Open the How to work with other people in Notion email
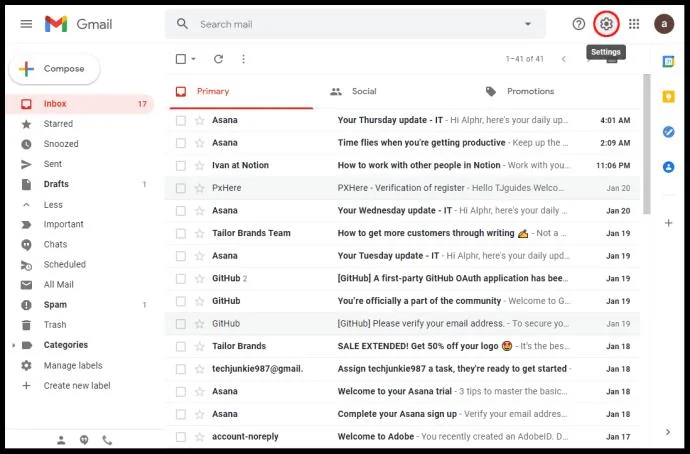 [x=402, y=165]
